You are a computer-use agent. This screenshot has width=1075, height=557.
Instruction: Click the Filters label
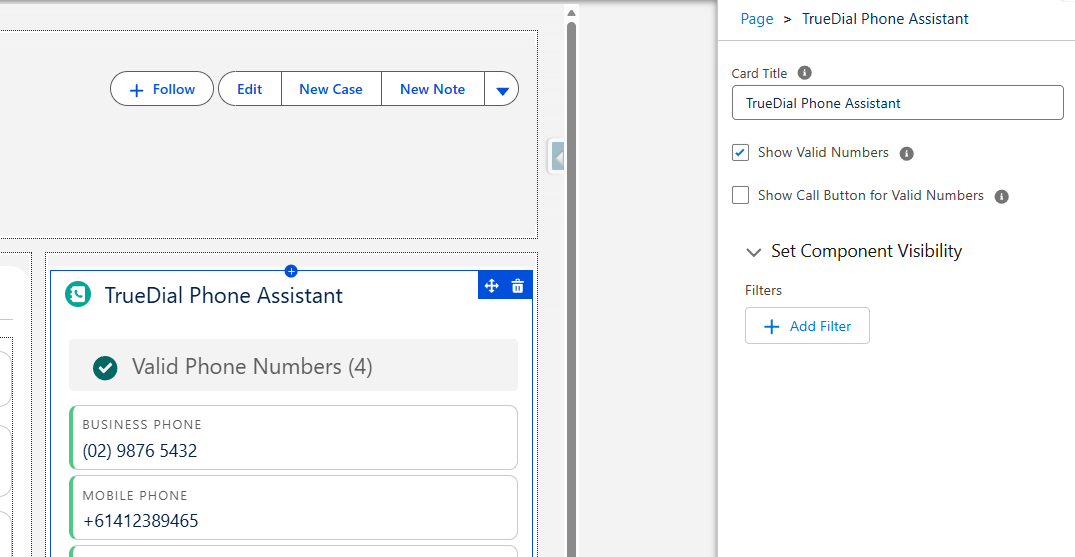pyautogui.click(x=763, y=290)
